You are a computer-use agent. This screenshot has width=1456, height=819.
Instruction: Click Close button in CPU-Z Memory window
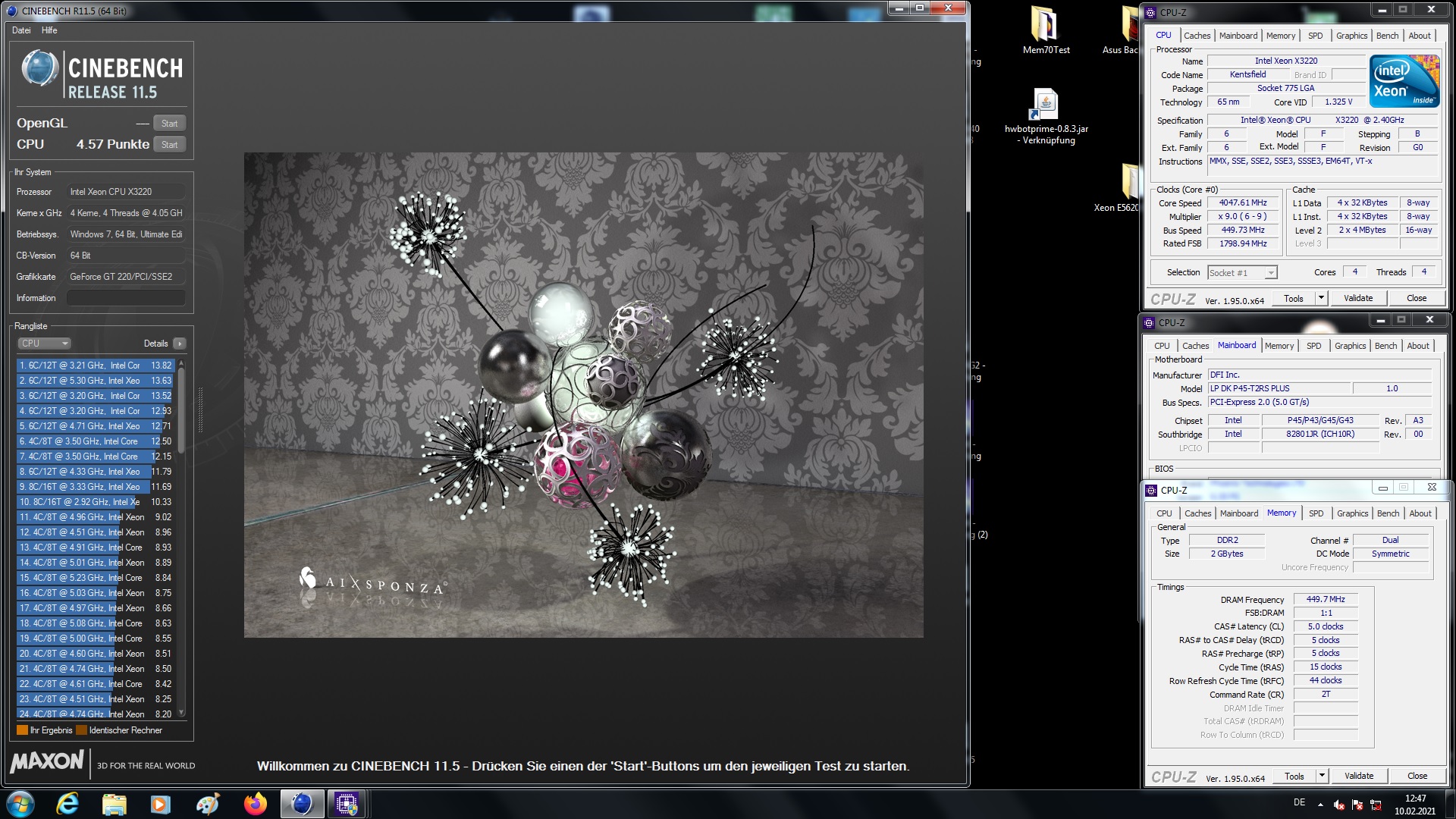1417,777
